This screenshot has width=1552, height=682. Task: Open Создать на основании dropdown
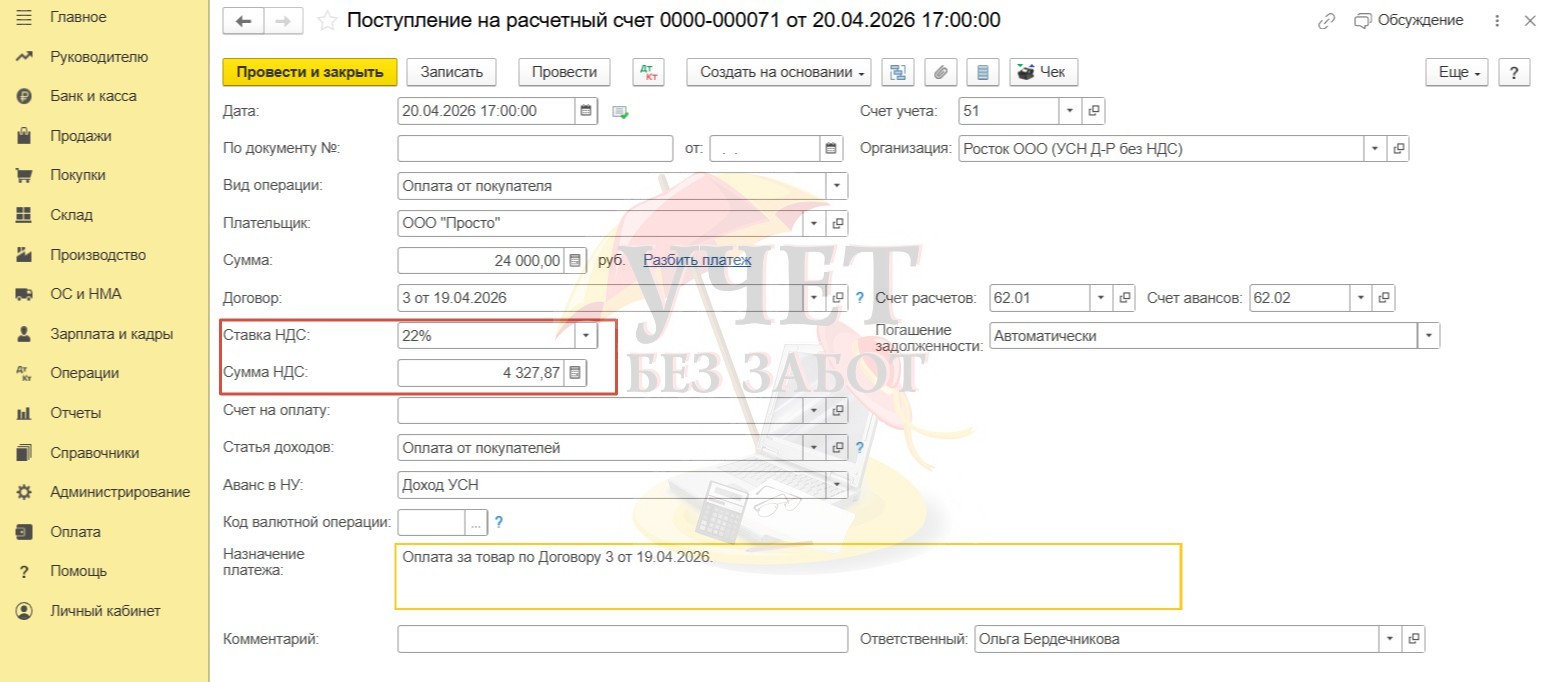[779, 72]
